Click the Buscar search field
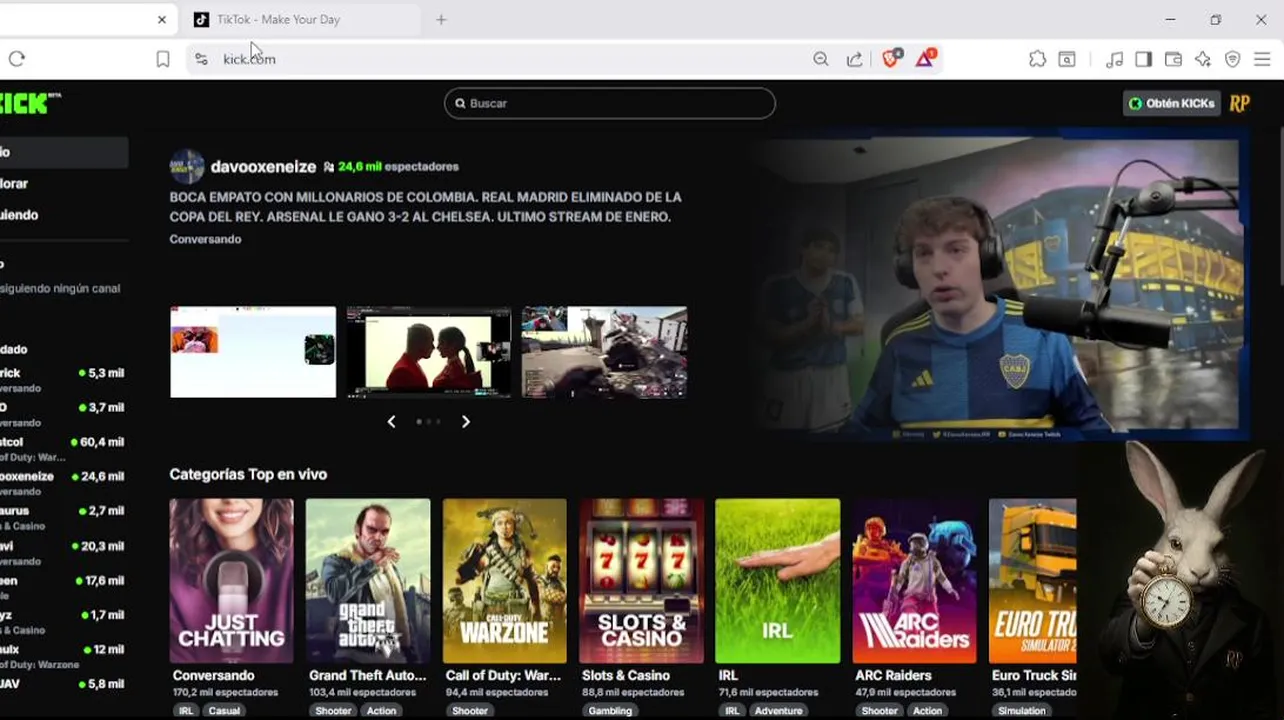The height and width of the screenshot is (720, 1284). [610, 103]
